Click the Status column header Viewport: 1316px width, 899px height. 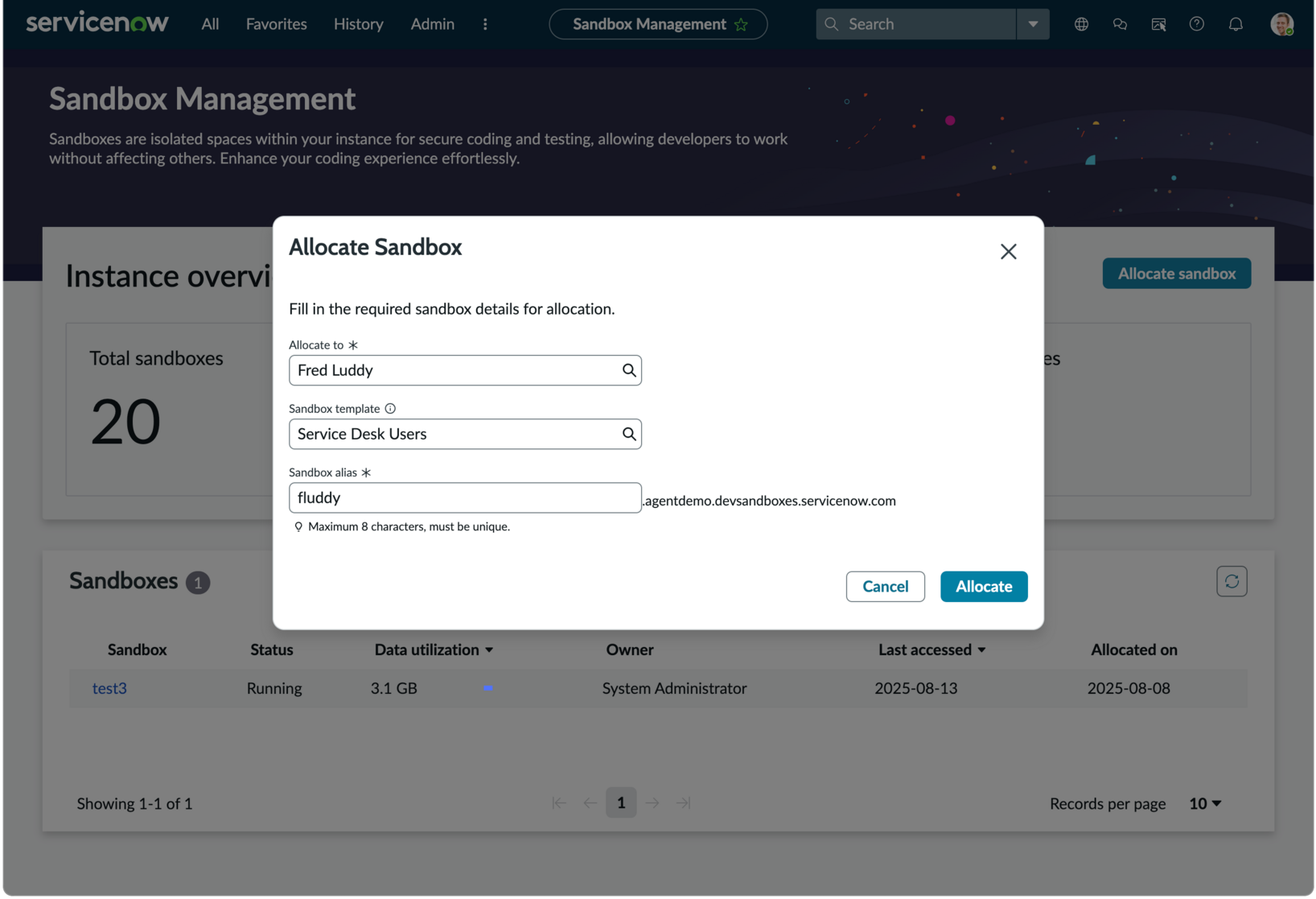click(x=272, y=650)
